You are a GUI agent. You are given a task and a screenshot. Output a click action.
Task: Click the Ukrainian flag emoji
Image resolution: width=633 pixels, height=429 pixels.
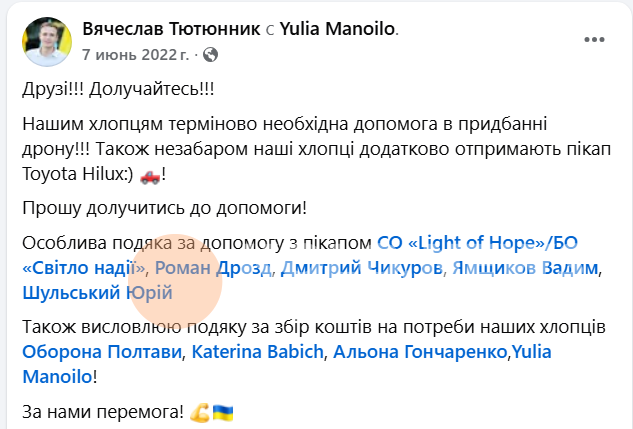[x=221, y=411]
